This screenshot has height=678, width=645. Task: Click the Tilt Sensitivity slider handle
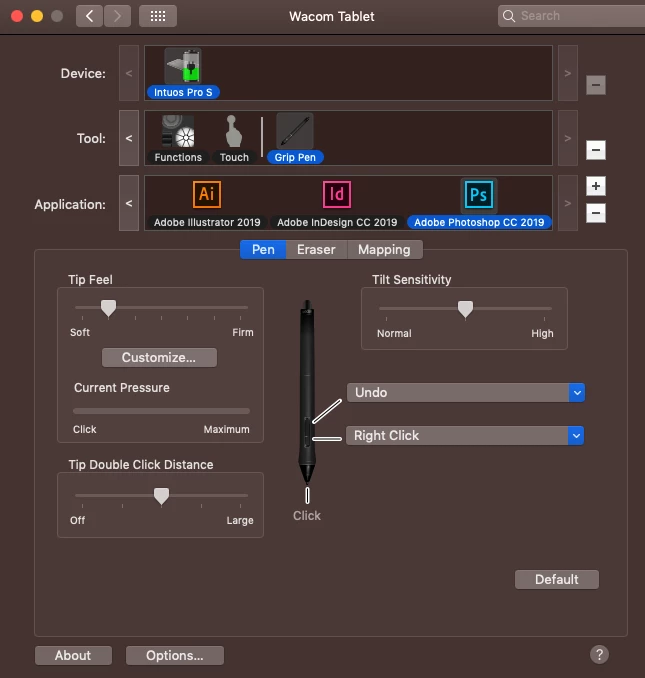coord(465,310)
